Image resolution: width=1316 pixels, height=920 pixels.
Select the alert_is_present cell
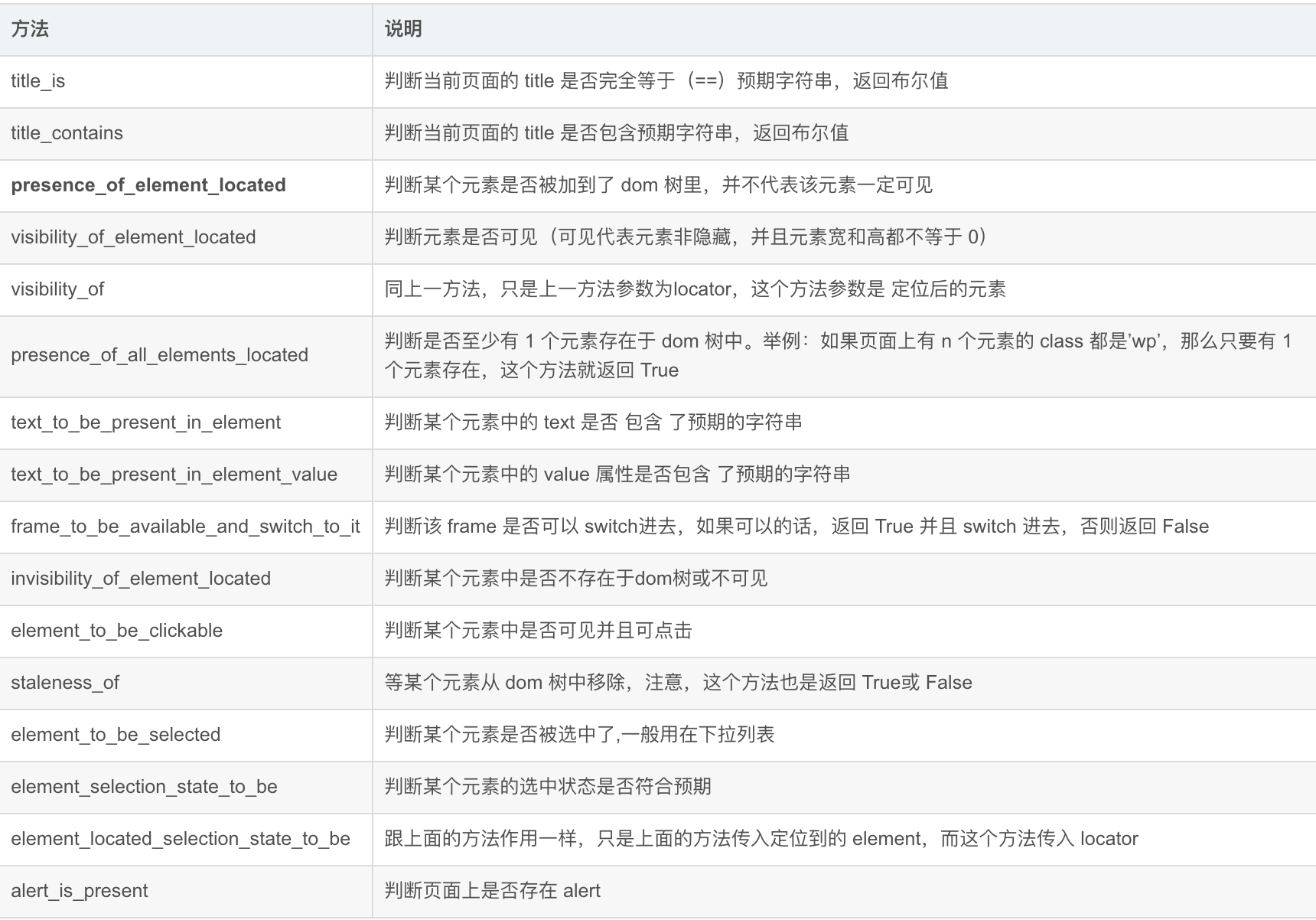186,891
